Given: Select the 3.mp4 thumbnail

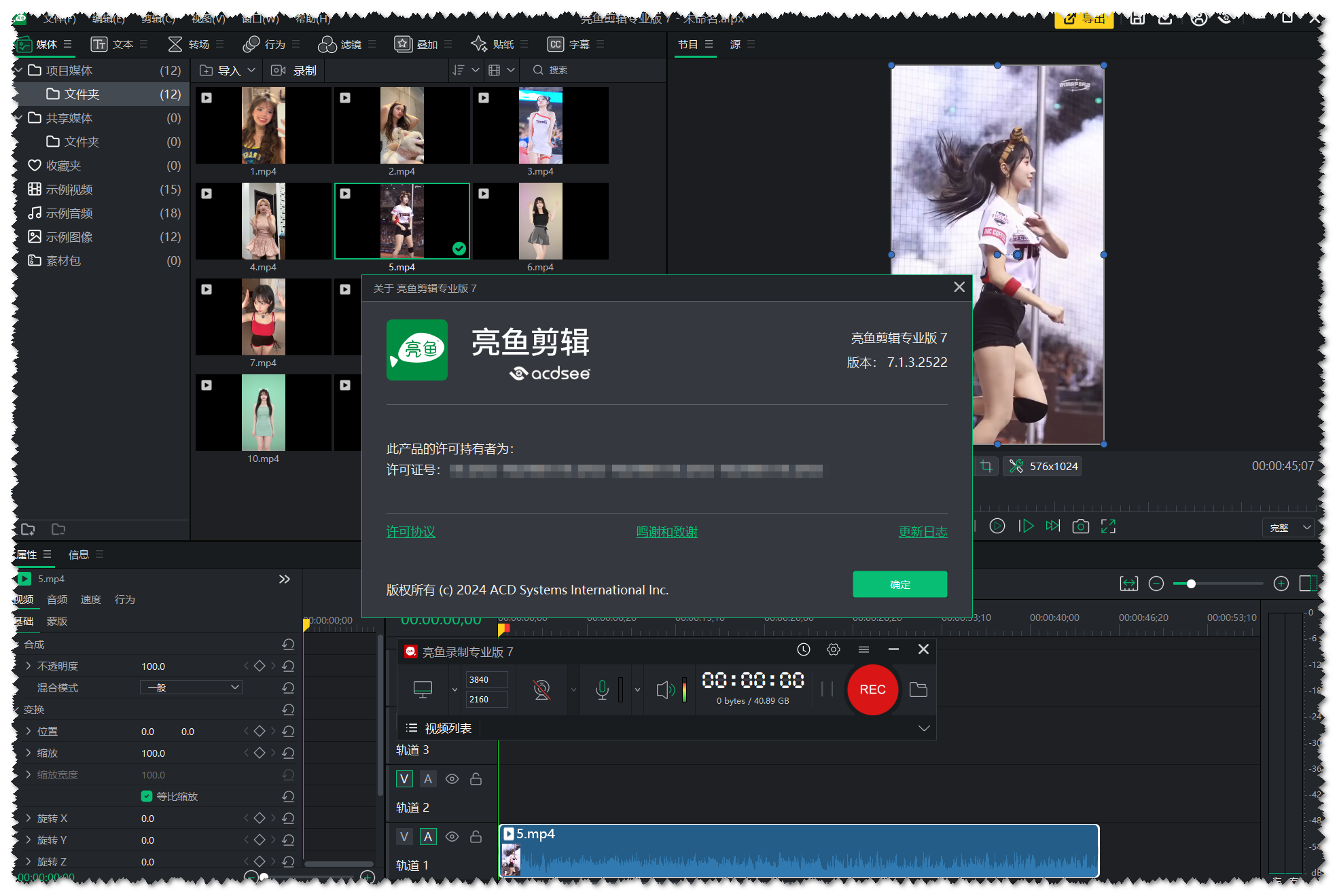Looking at the screenshot, I should 541,125.
